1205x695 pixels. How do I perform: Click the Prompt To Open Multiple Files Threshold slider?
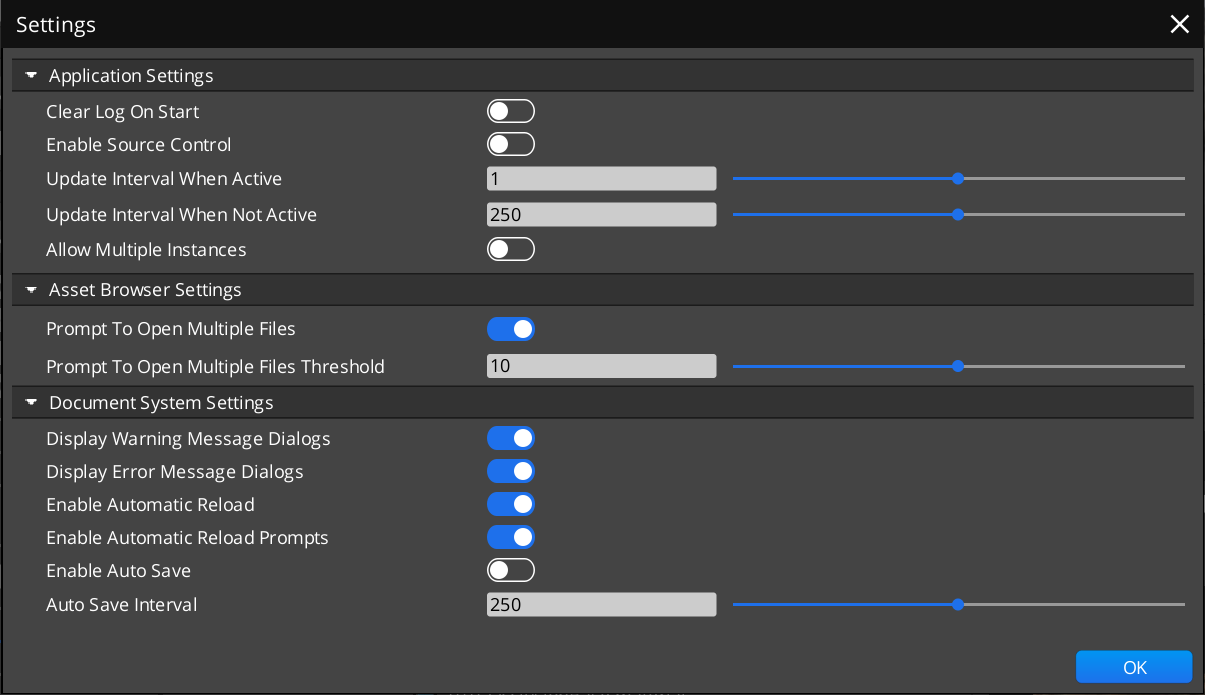pyautogui.click(x=958, y=366)
